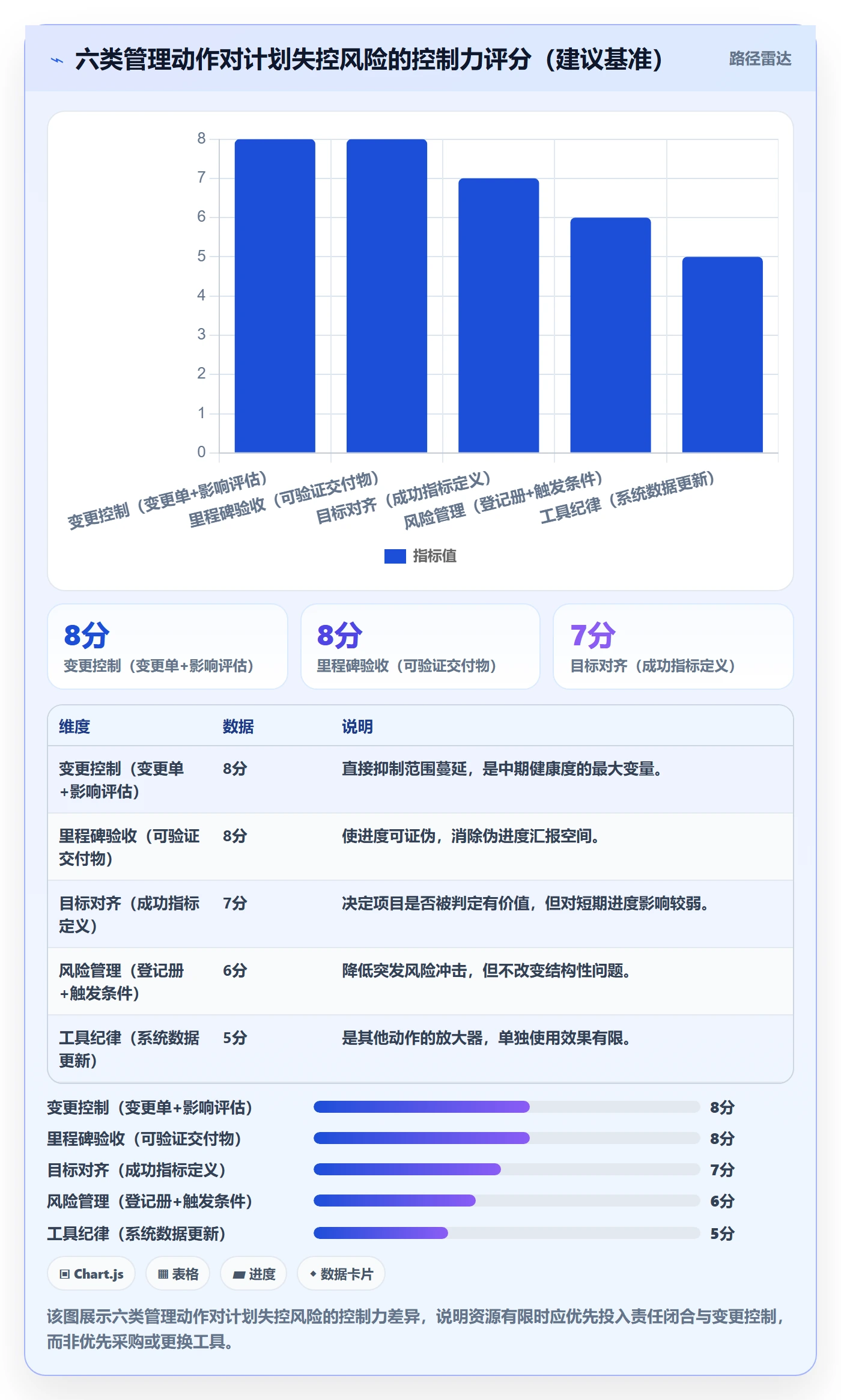Click the 风险管理 progress bar
The height and width of the screenshot is (1400, 841).
click(x=507, y=1201)
